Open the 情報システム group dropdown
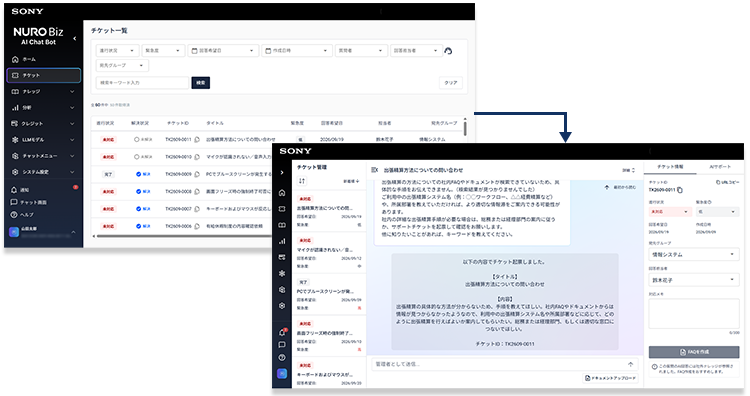The height and width of the screenshot is (396, 750). pyautogui.click(x=694, y=254)
